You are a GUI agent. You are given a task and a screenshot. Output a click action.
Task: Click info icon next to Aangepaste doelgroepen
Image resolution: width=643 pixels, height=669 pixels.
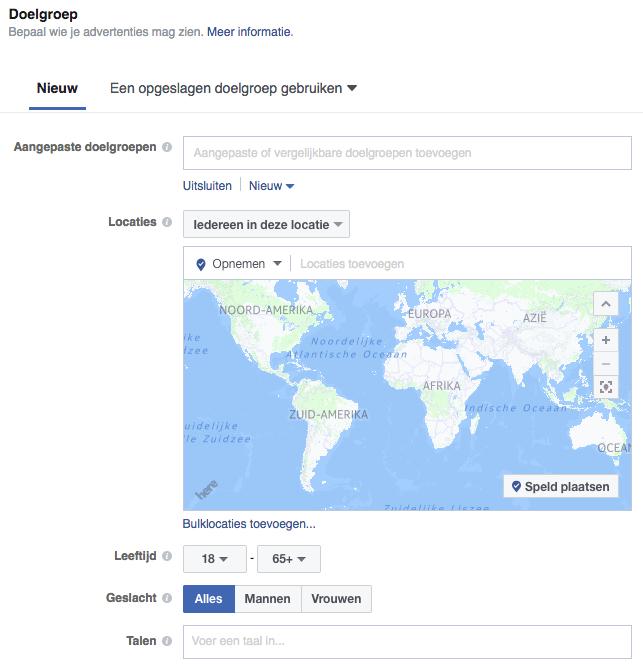coord(167,148)
